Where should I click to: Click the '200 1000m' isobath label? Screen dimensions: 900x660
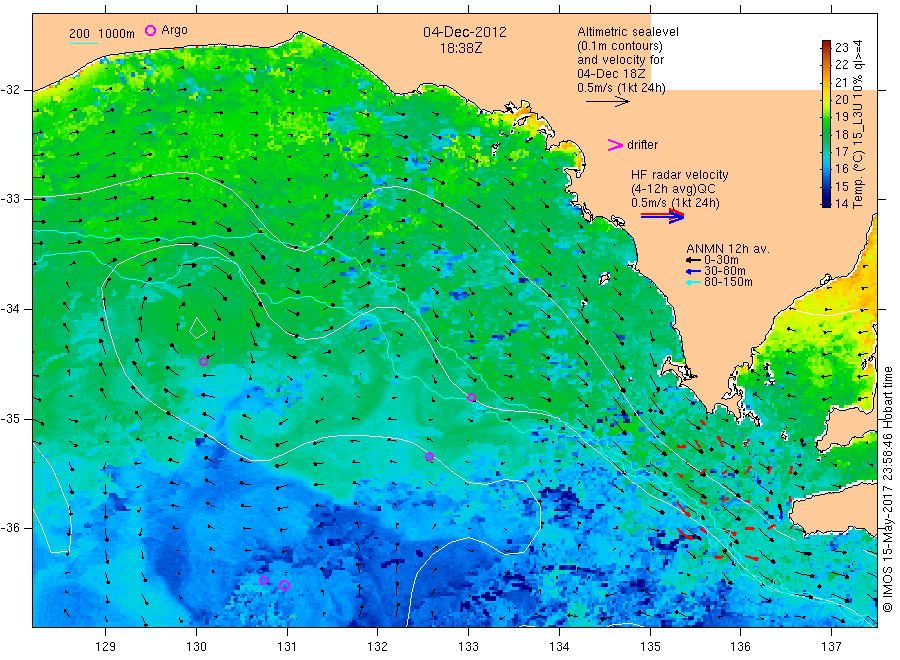(x=102, y=33)
